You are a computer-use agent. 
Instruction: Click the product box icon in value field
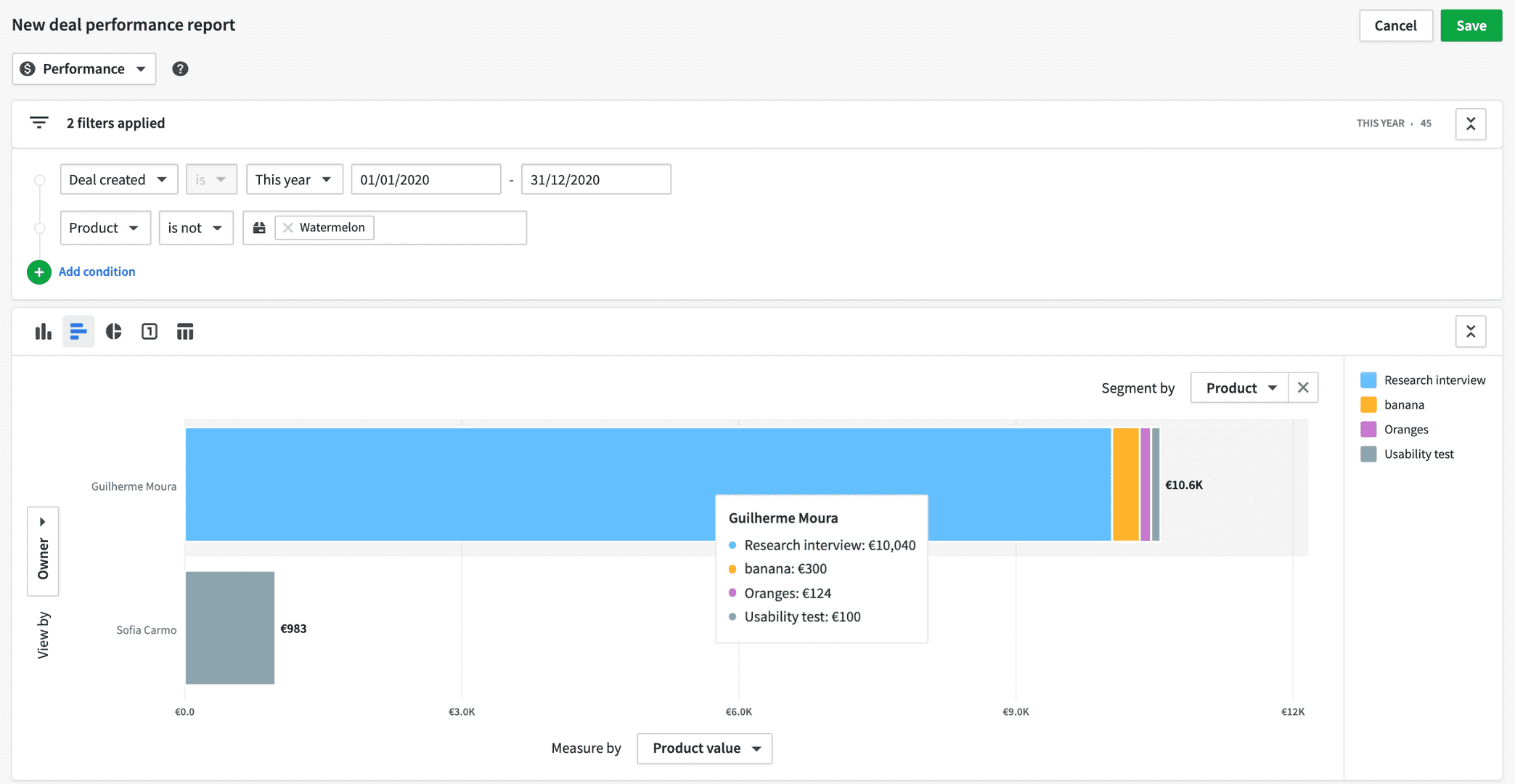[x=259, y=228]
